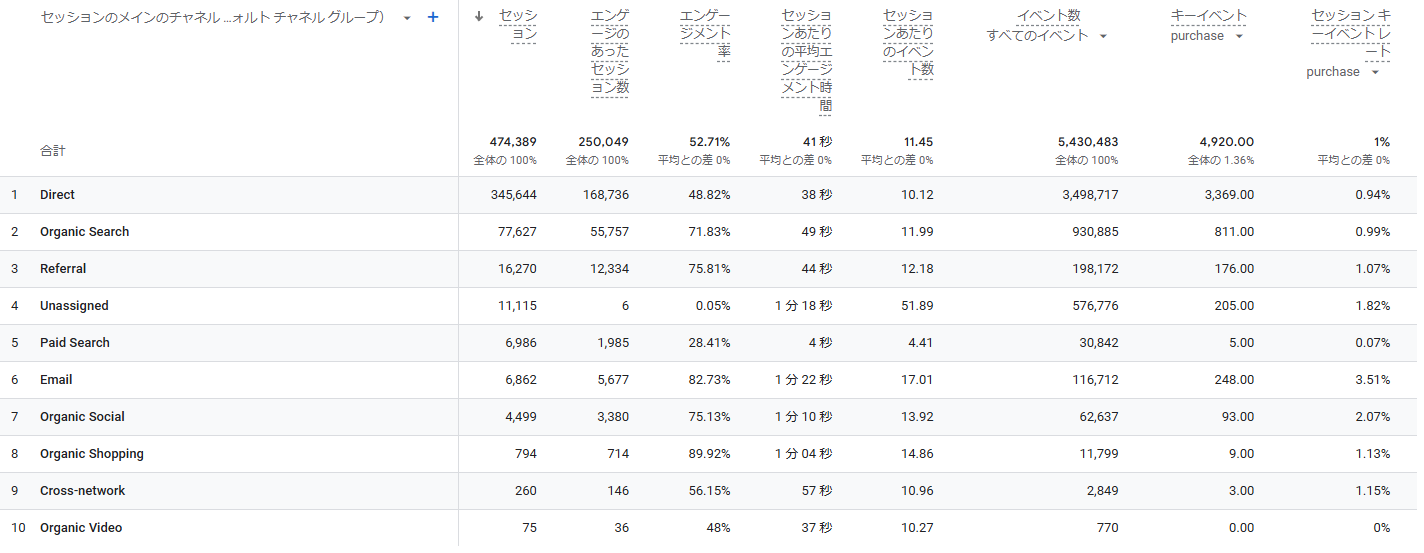1424x553 pixels.
Task: Click the plus icon to add a dimension
Action: click(433, 17)
